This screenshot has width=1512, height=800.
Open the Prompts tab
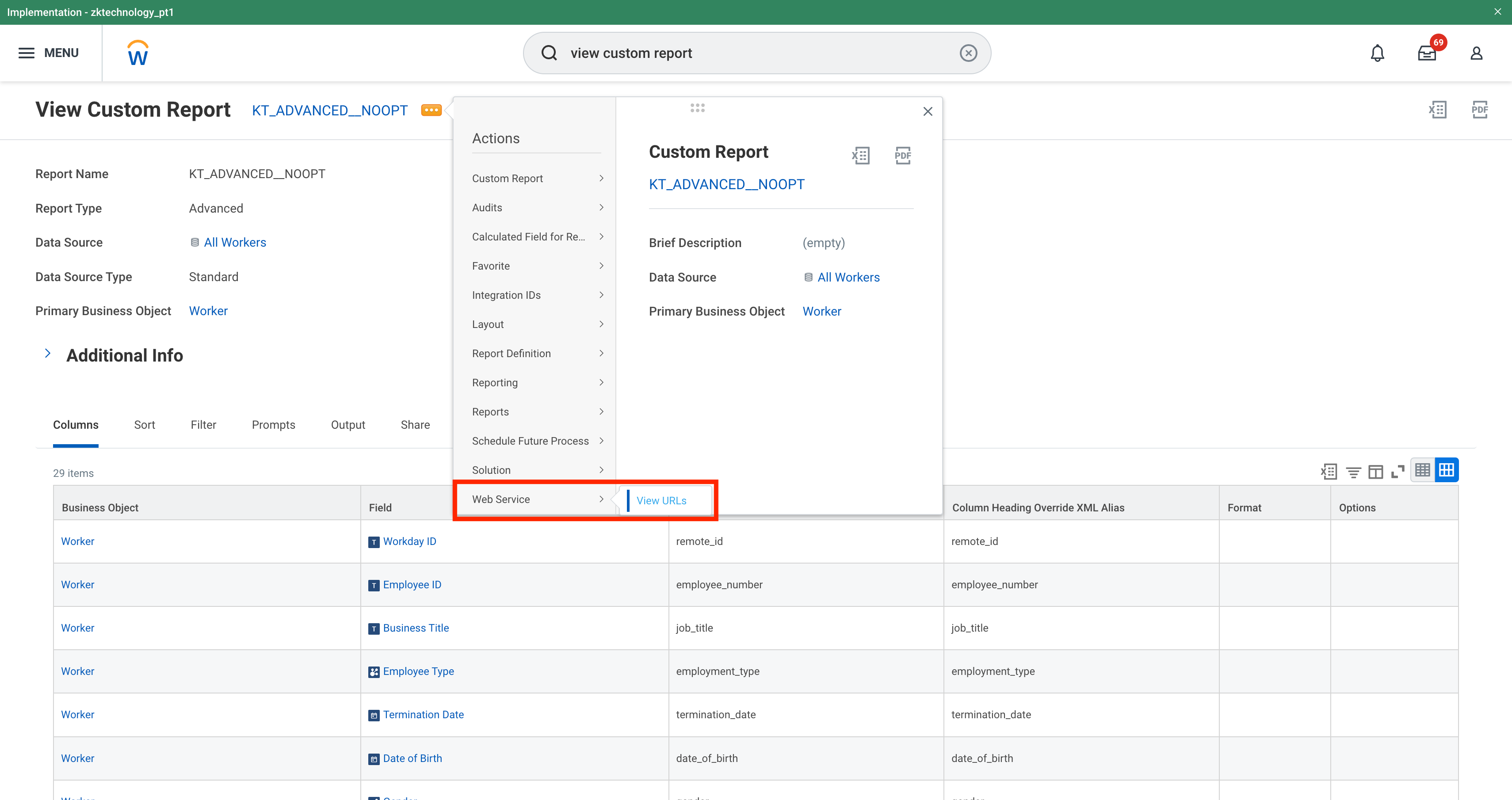click(x=273, y=425)
